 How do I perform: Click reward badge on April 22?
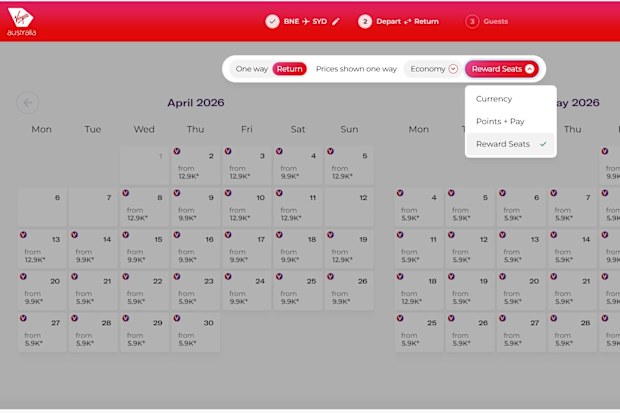126,277
